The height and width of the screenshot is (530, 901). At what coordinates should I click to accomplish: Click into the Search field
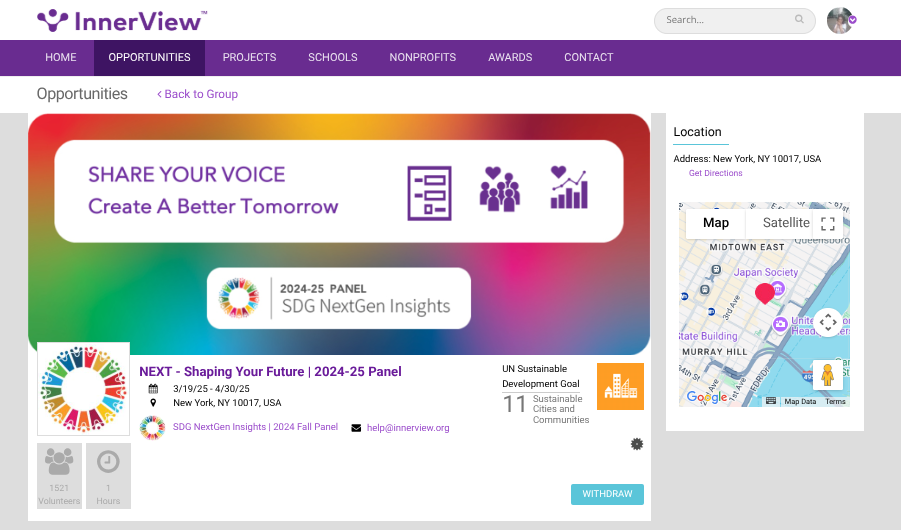point(734,20)
